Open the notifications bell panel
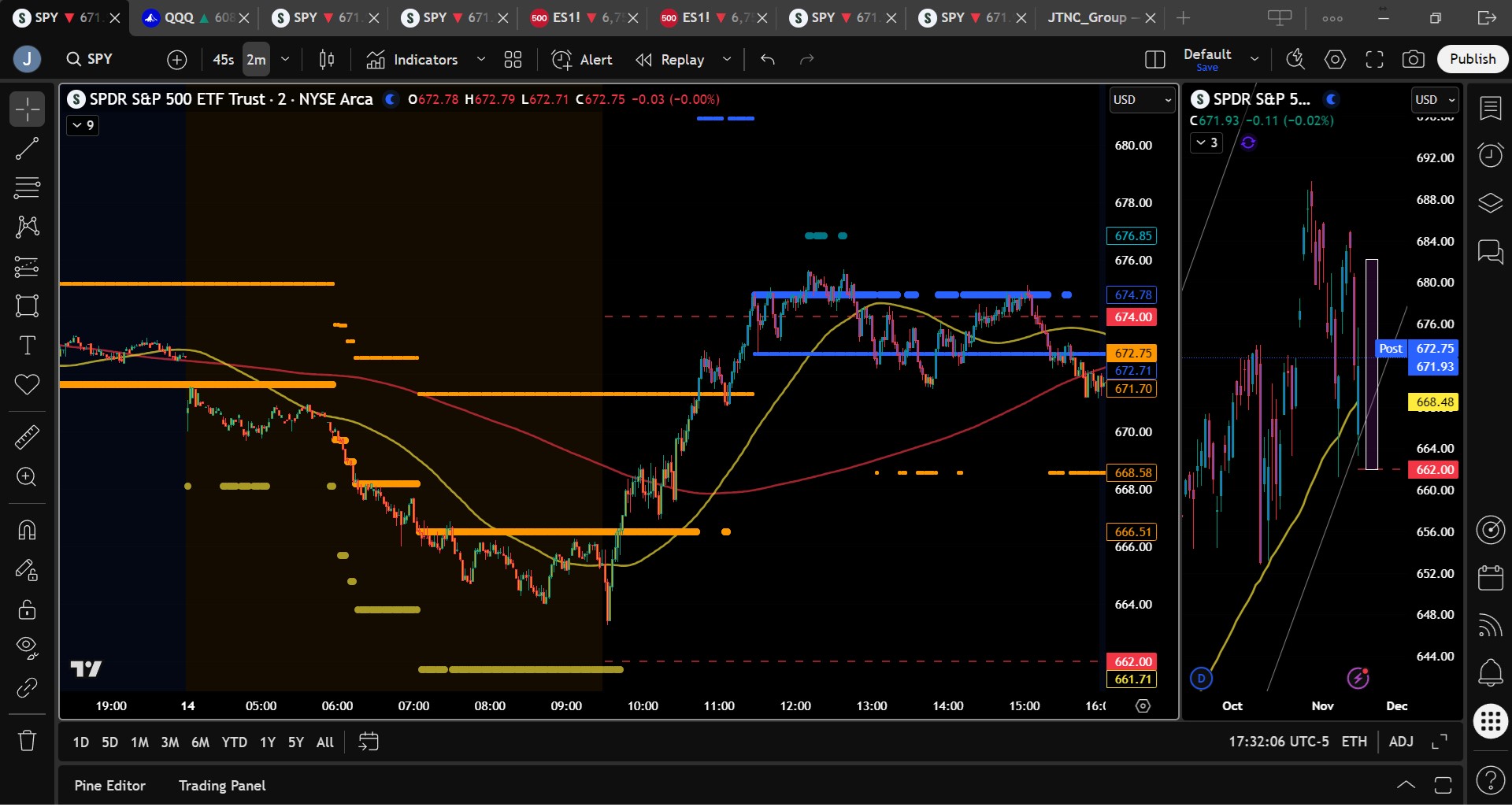 pos(1490,672)
